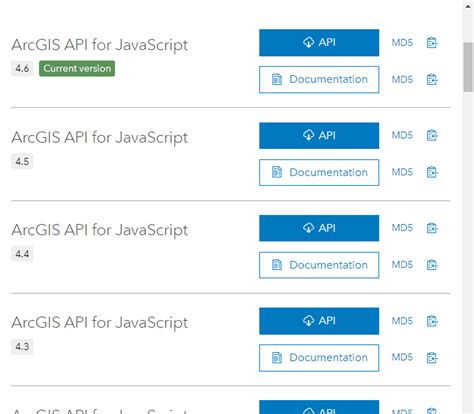474x414 pixels.
Task: Click the vertical scrollbar thumb
Action: [468, 67]
